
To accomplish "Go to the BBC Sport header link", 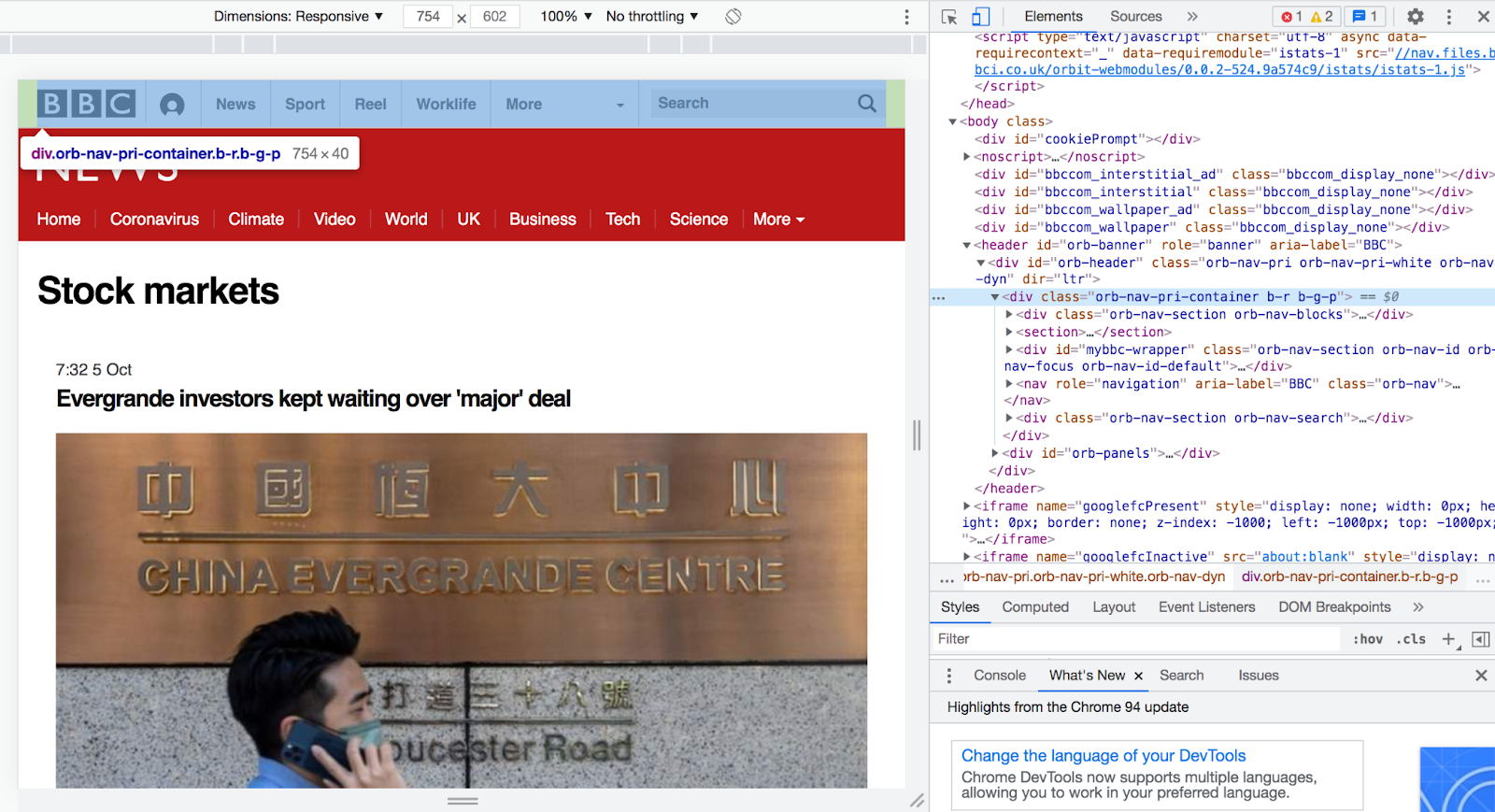I will click(x=305, y=105).
